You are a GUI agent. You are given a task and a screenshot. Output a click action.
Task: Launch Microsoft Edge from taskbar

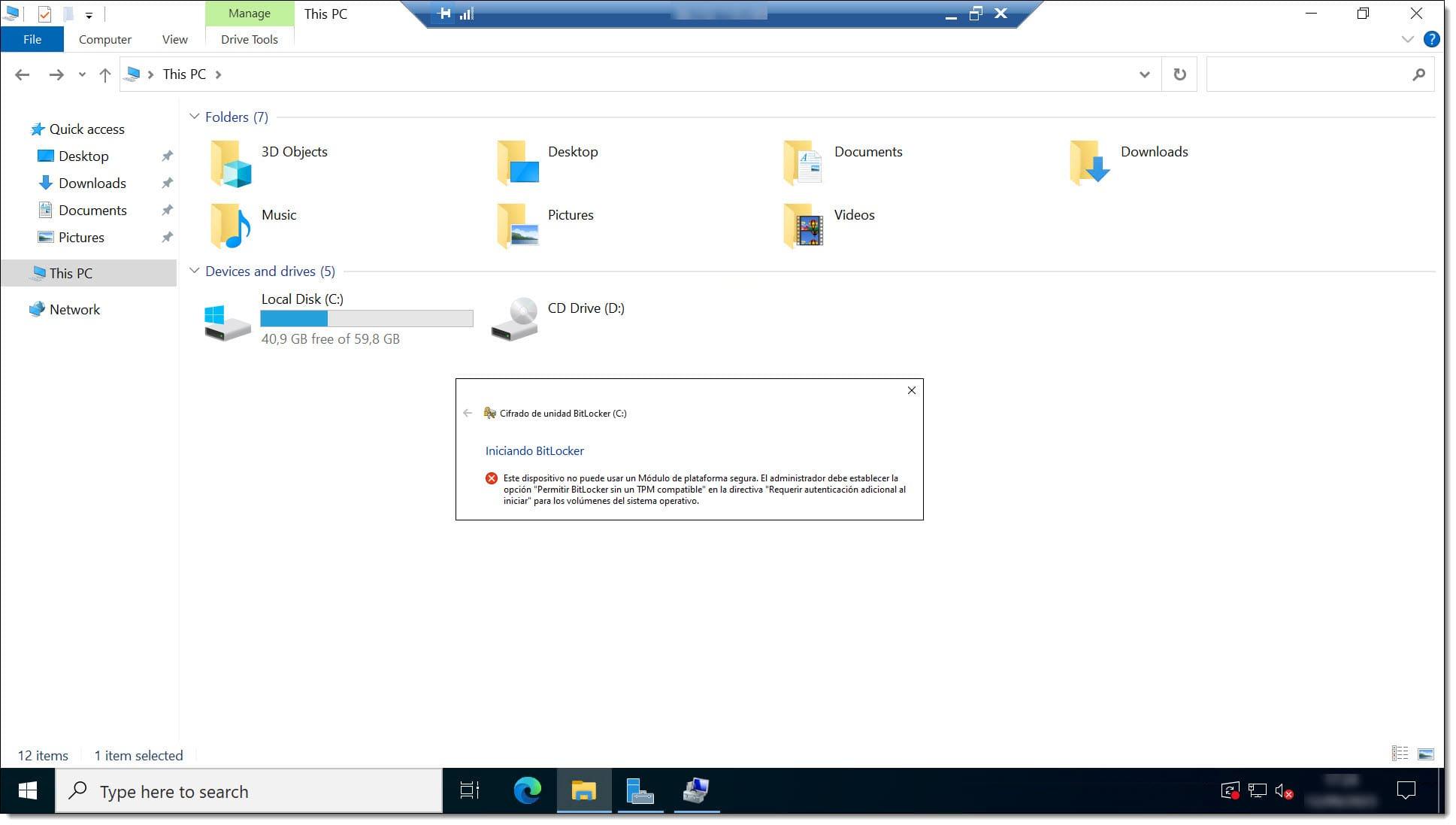pyautogui.click(x=527, y=790)
